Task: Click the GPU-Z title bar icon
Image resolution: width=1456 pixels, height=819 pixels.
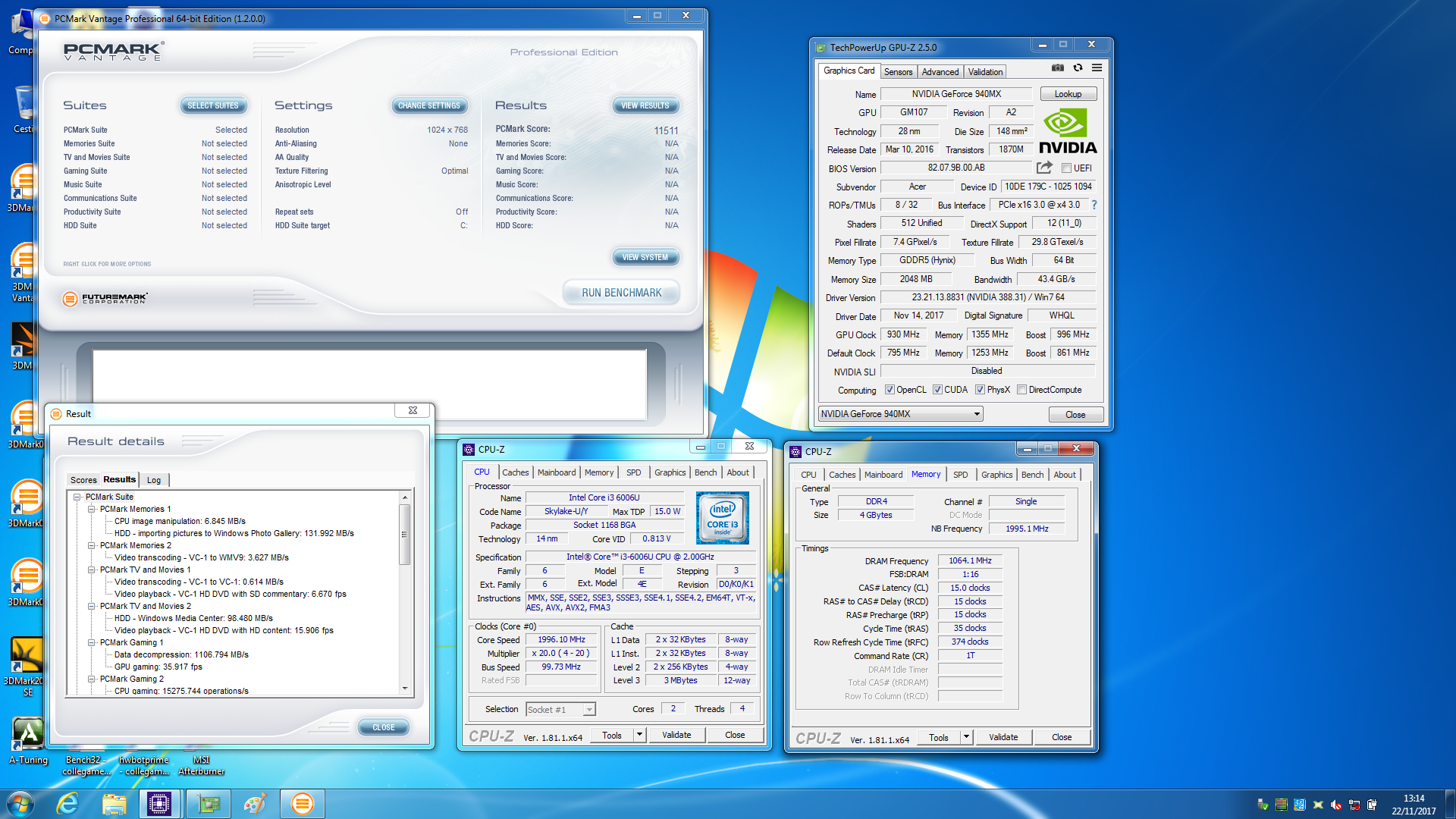Action: click(x=821, y=48)
